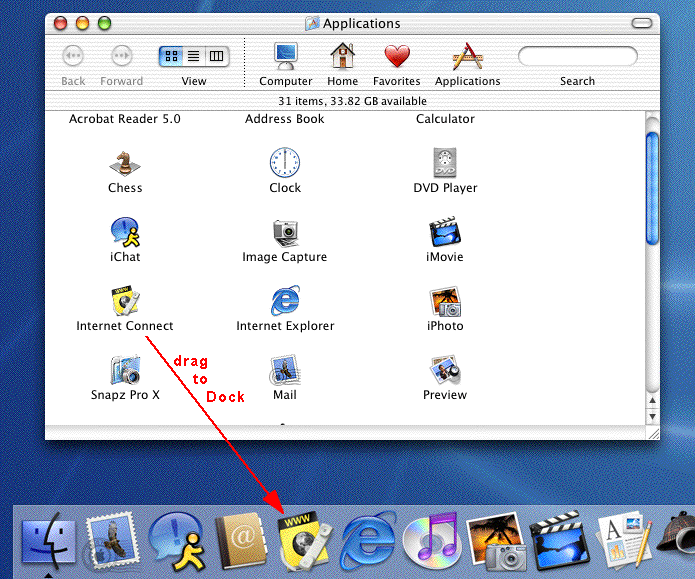Click the Applications toolbar icon

(467, 56)
